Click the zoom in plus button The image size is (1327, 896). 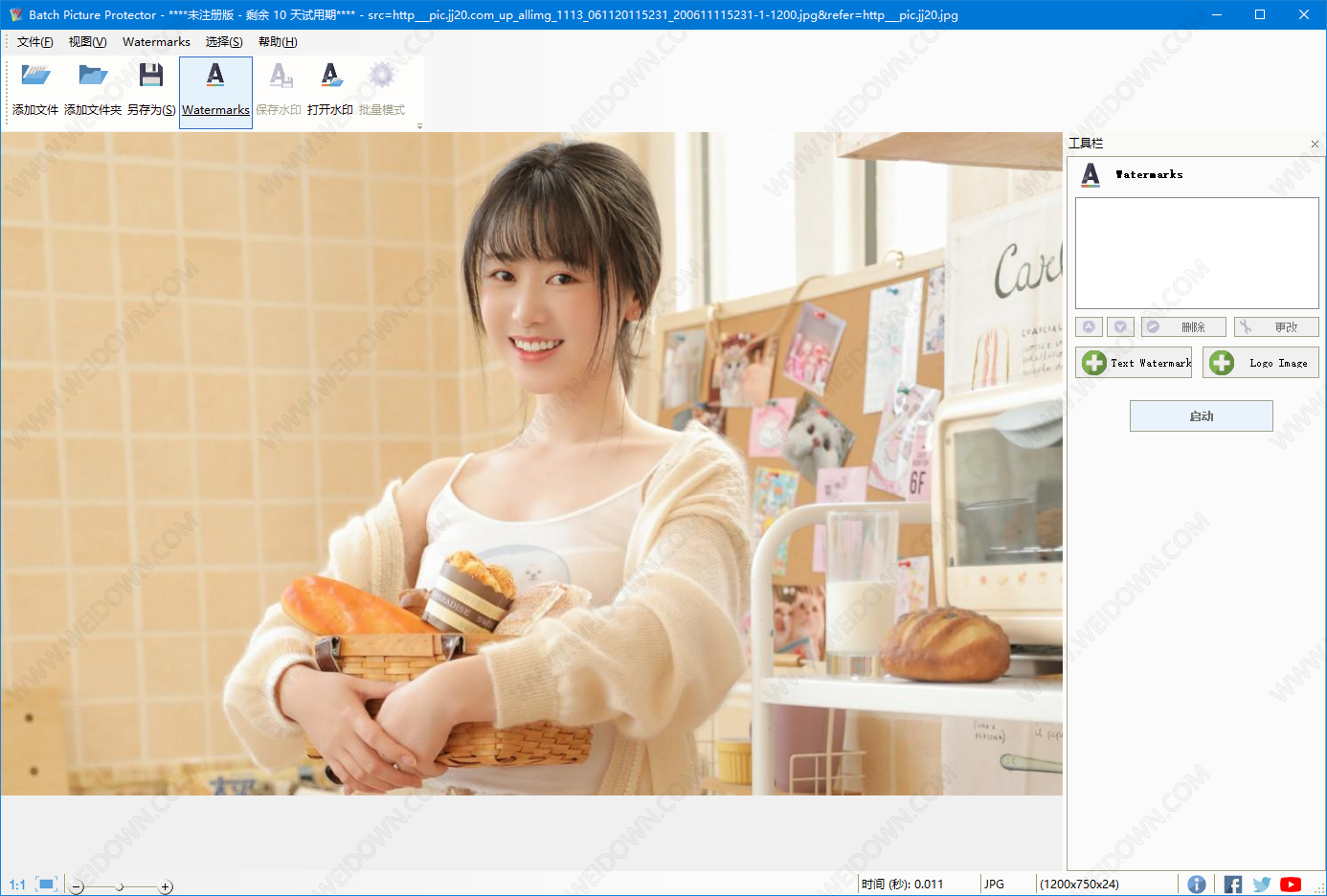coord(165,887)
